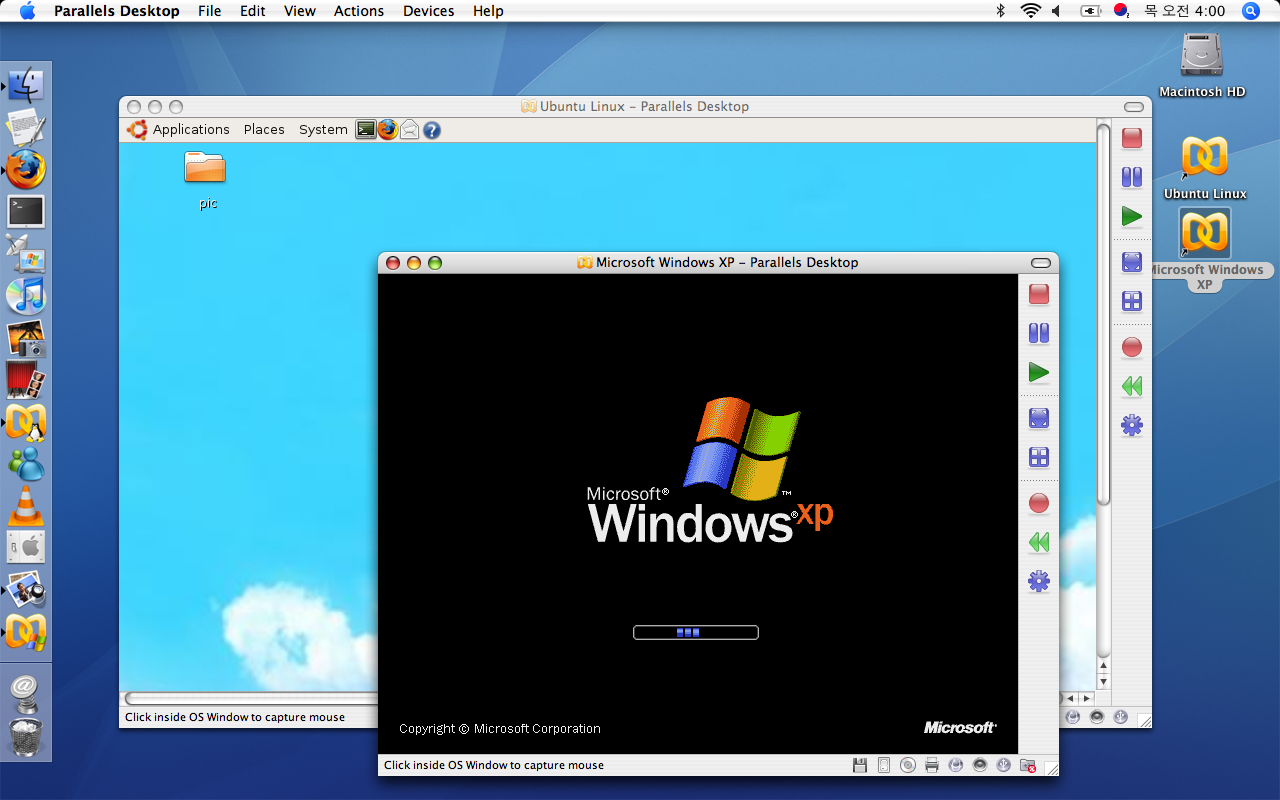Image resolution: width=1280 pixels, height=800 pixels.
Task: Click network adapter icon in Ubuntu status bar
Action: click(1073, 717)
